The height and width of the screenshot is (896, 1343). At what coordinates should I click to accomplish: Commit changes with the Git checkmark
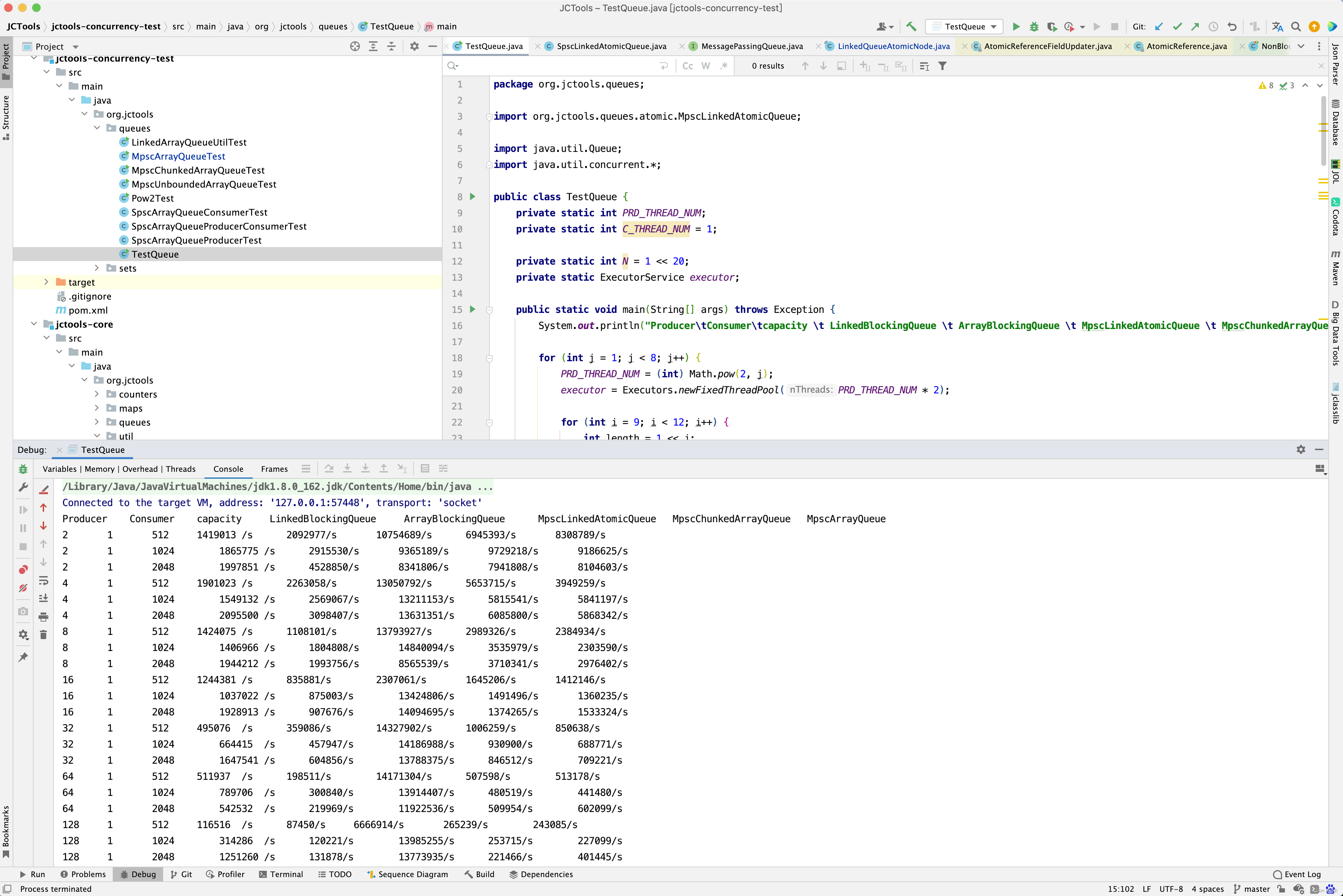point(1177,26)
